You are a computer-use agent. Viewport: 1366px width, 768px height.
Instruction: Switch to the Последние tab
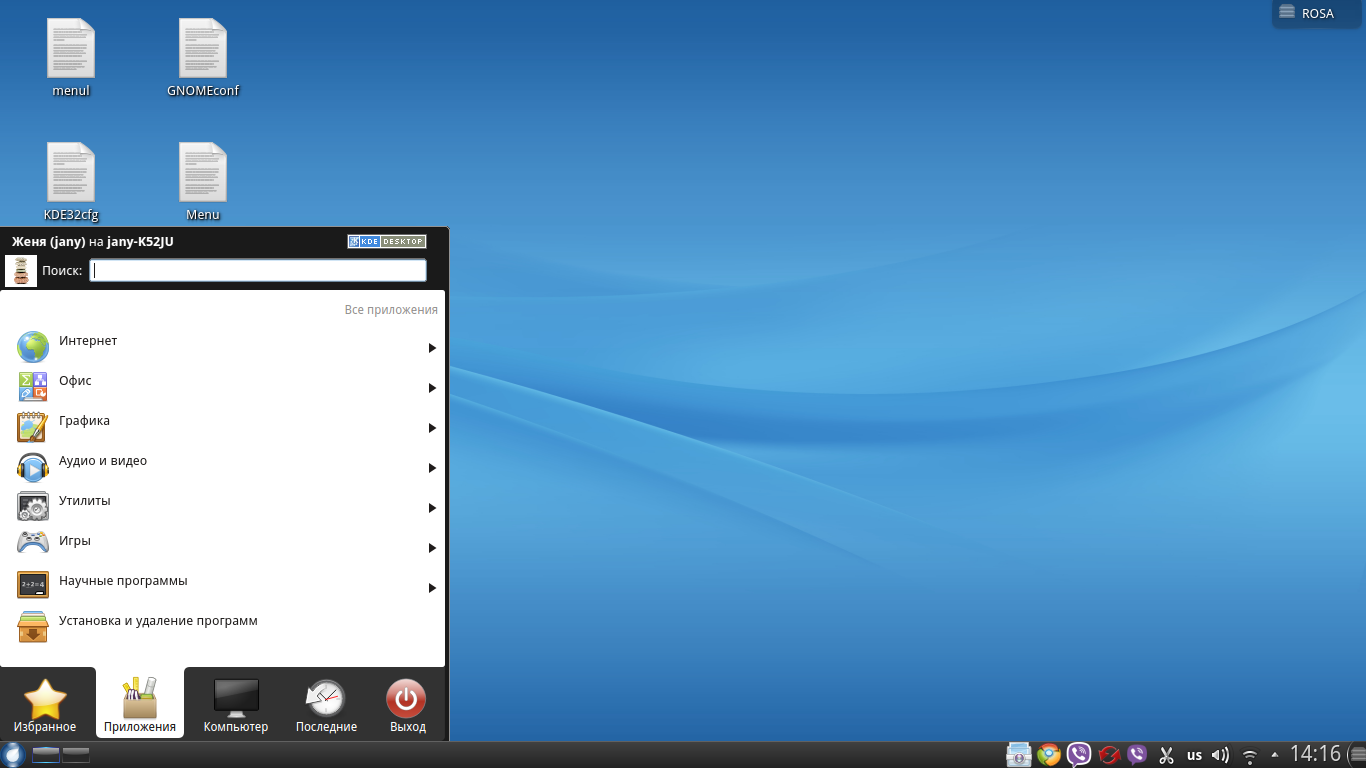pos(326,704)
